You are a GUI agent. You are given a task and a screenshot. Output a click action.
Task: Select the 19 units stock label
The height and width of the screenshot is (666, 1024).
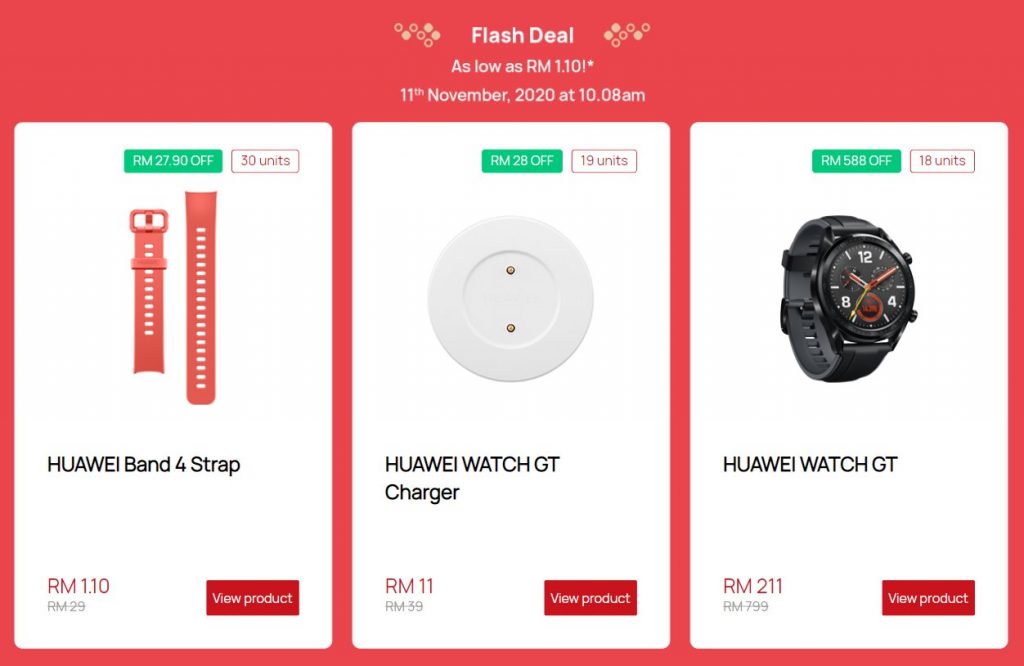pyautogui.click(x=604, y=161)
